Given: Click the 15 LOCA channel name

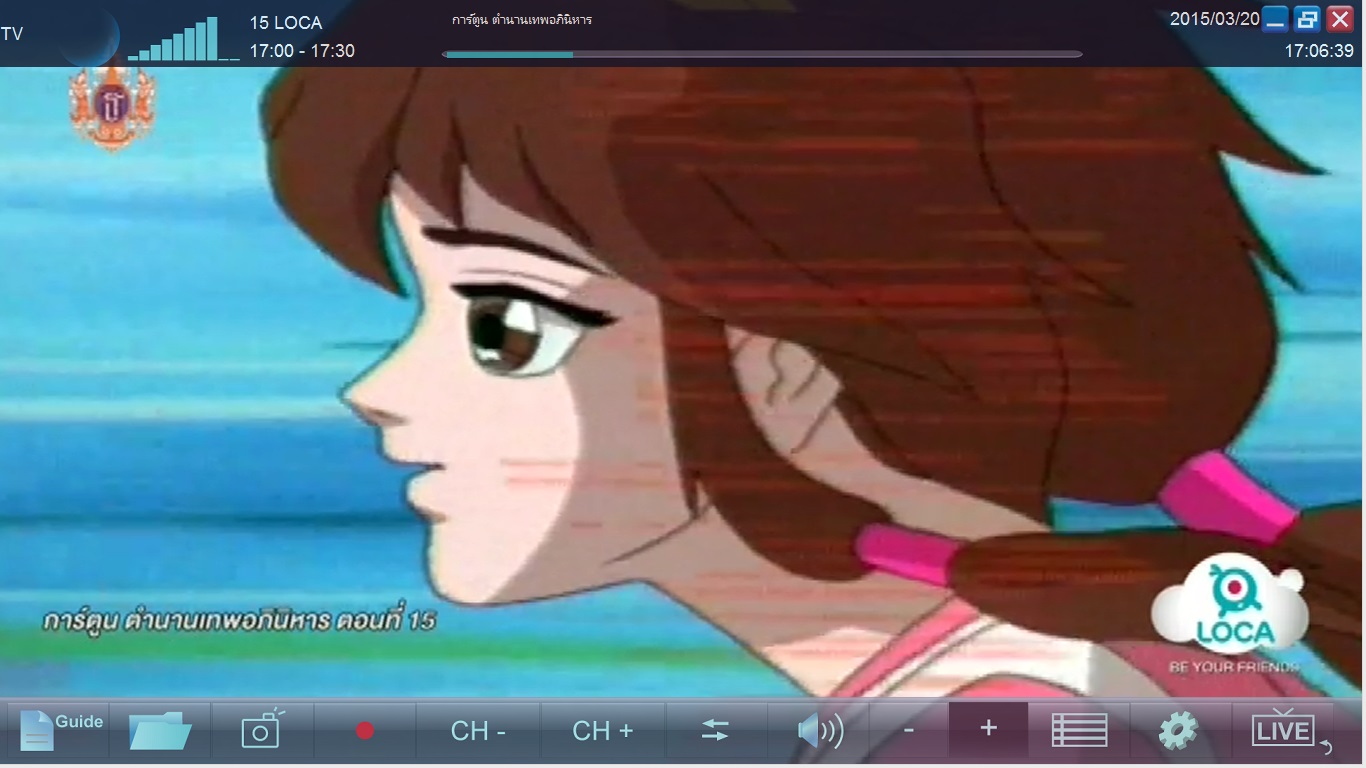Looking at the screenshot, I should 286,23.
